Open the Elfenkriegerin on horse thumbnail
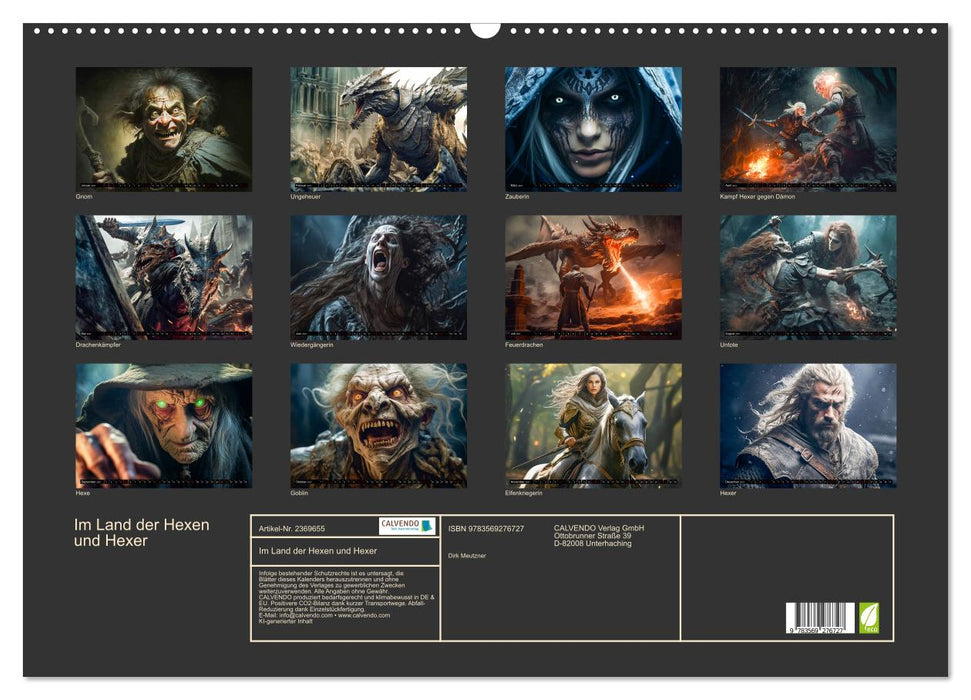The height and width of the screenshot is (700, 971). coord(593,426)
